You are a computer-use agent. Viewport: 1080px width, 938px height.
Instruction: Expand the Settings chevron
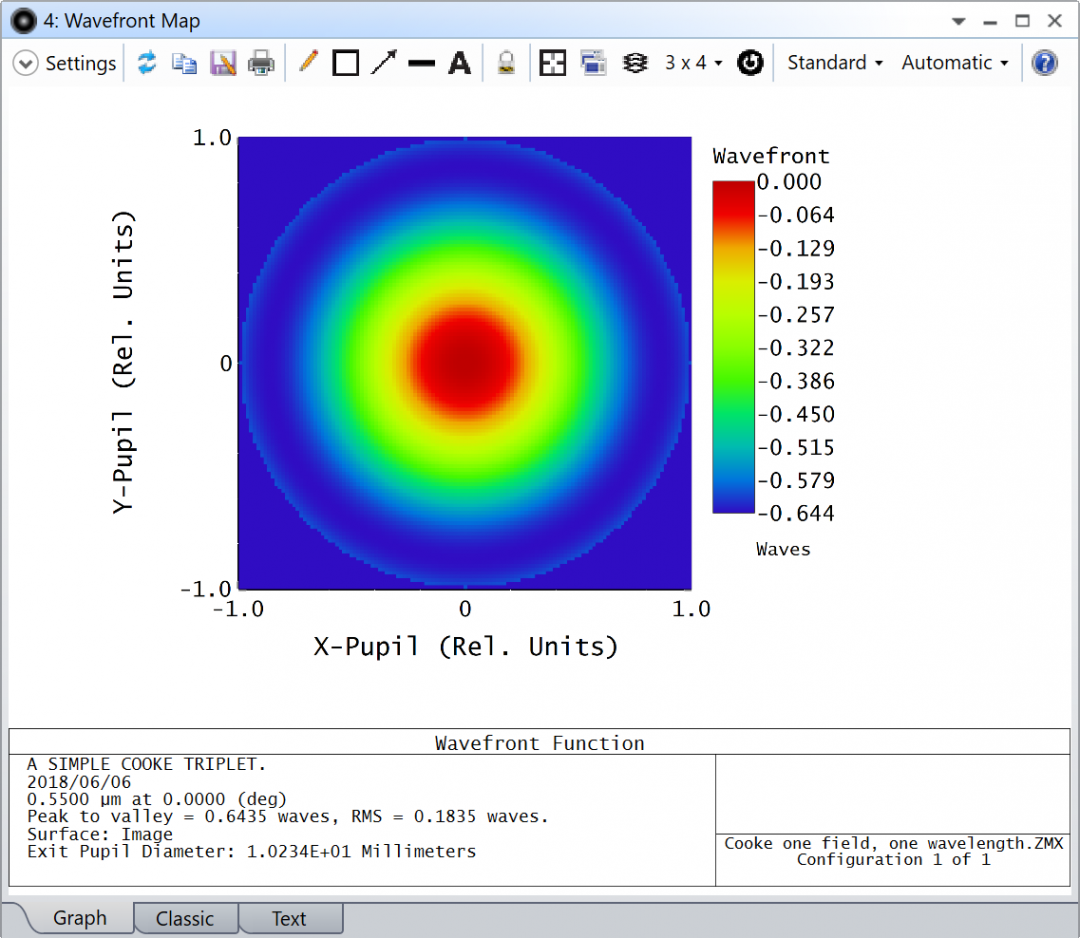25,63
